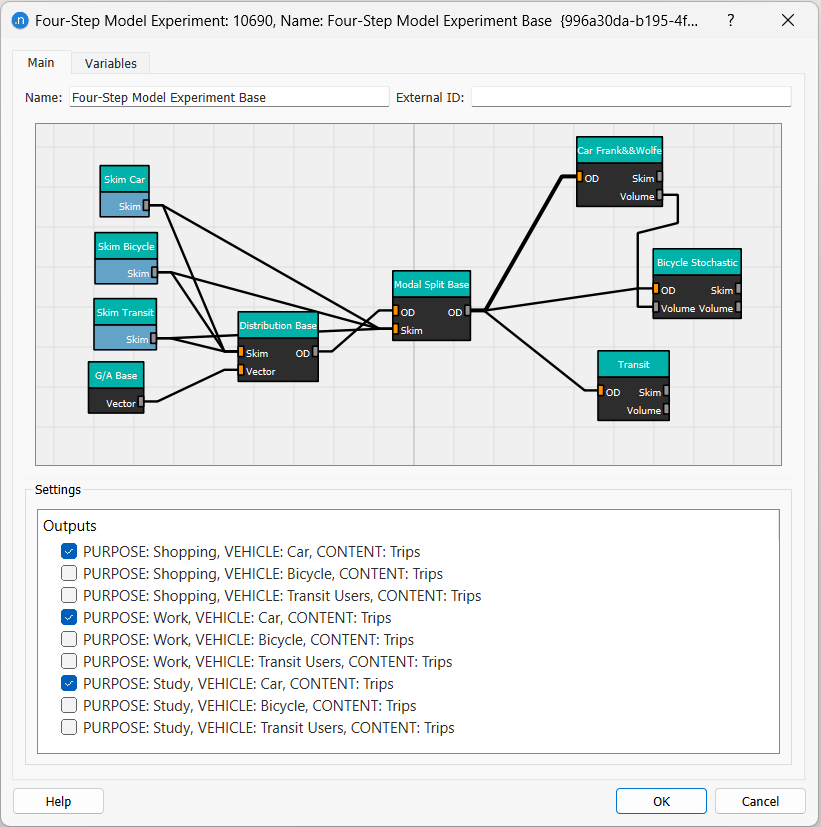This screenshot has height=827, width=821.
Task: Enable Shopping Bicycle trips output
Action: 68,573
